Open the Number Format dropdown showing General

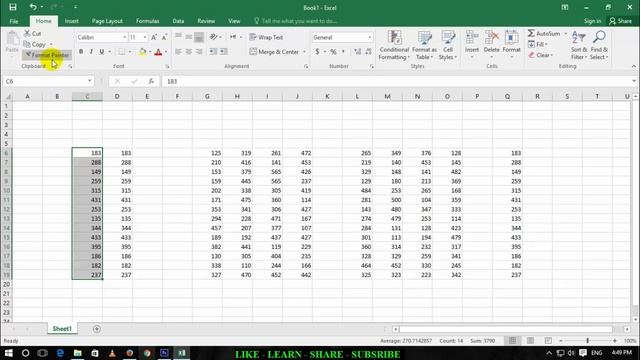(x=370, y=37)
